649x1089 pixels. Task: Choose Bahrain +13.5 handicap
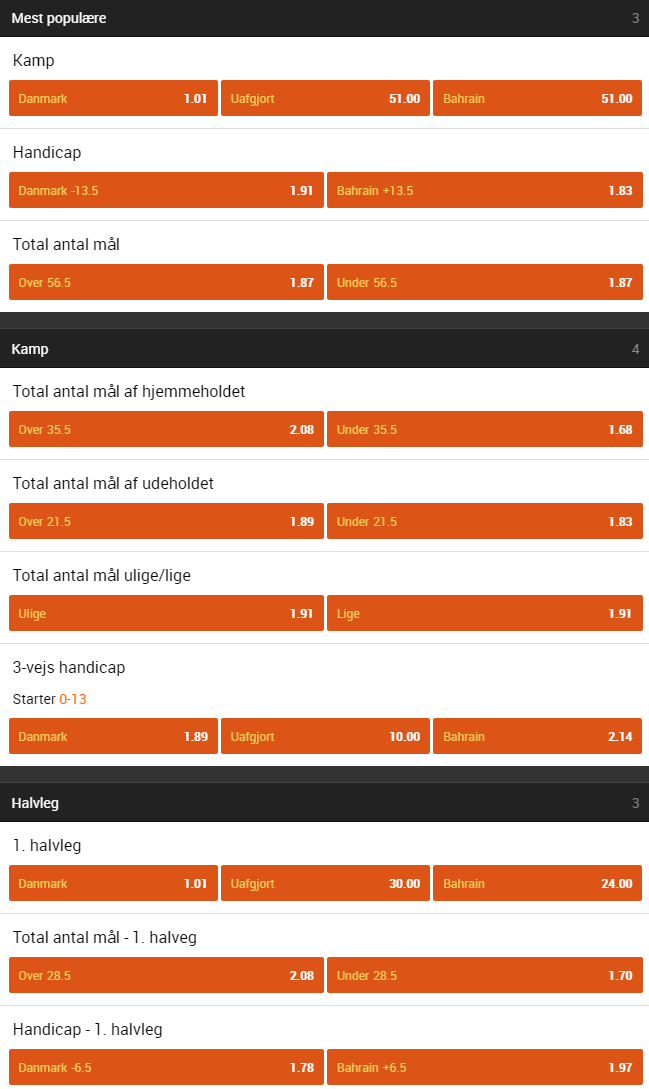point(484,190)
